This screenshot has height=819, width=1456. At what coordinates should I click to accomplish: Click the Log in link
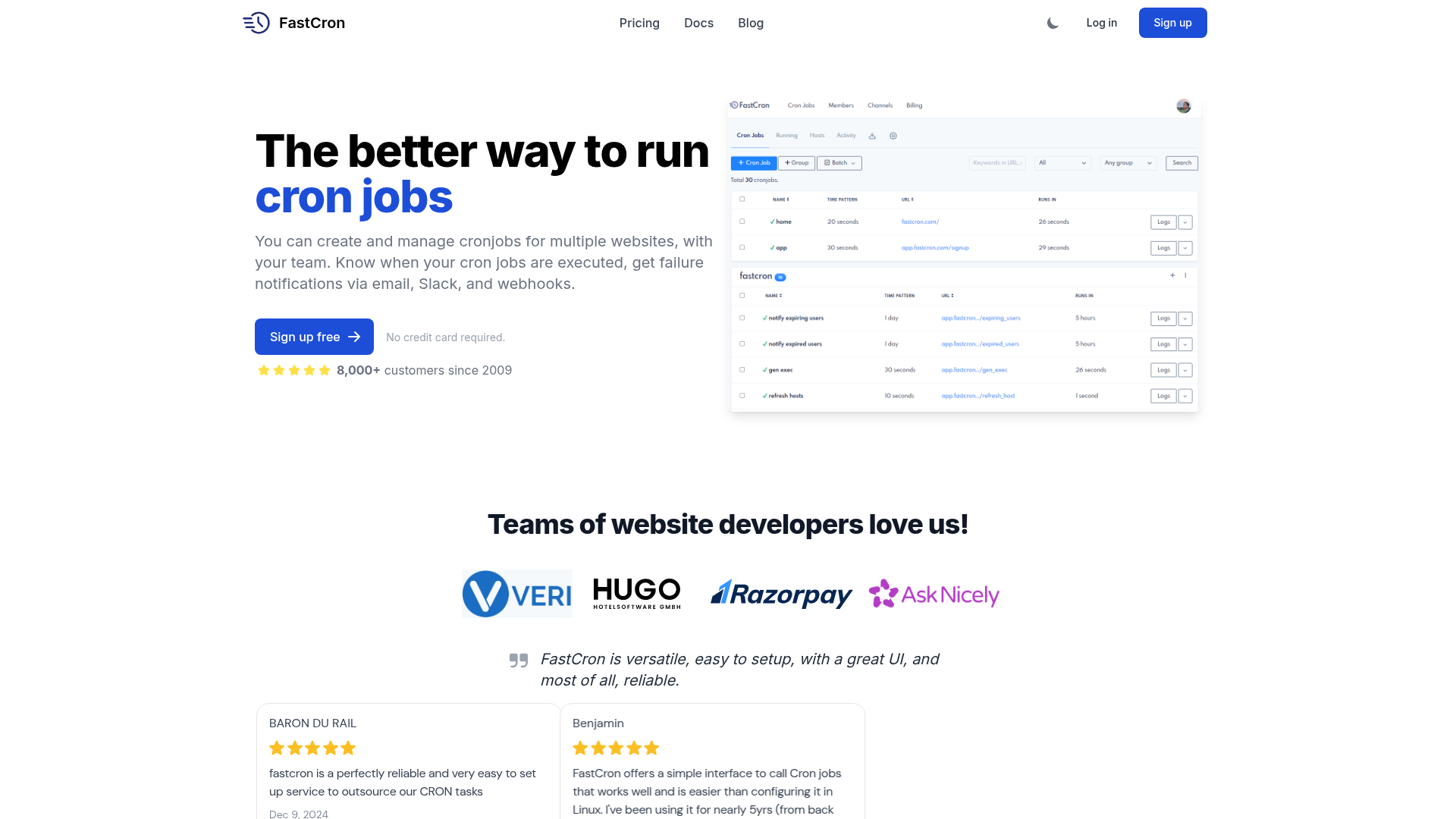[x=1101, y=23]
